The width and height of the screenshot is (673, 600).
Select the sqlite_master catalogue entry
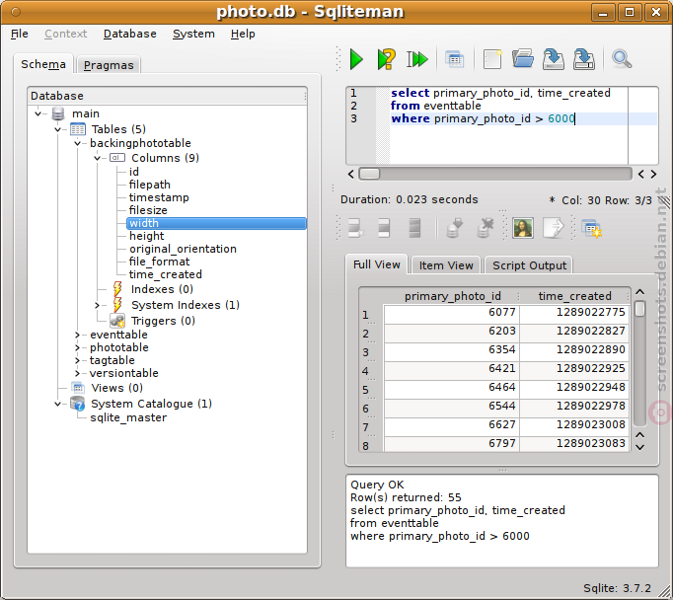pyautogui.click(x=128, y=418)
